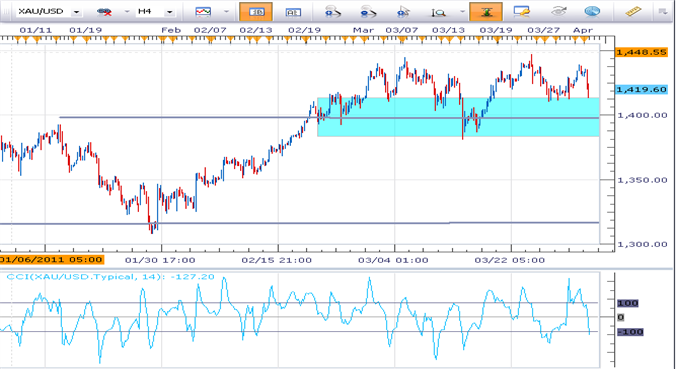Open the H4 timeframe dropdown
This screenshot has height=369, width=676.
click(x=169, y=12)
